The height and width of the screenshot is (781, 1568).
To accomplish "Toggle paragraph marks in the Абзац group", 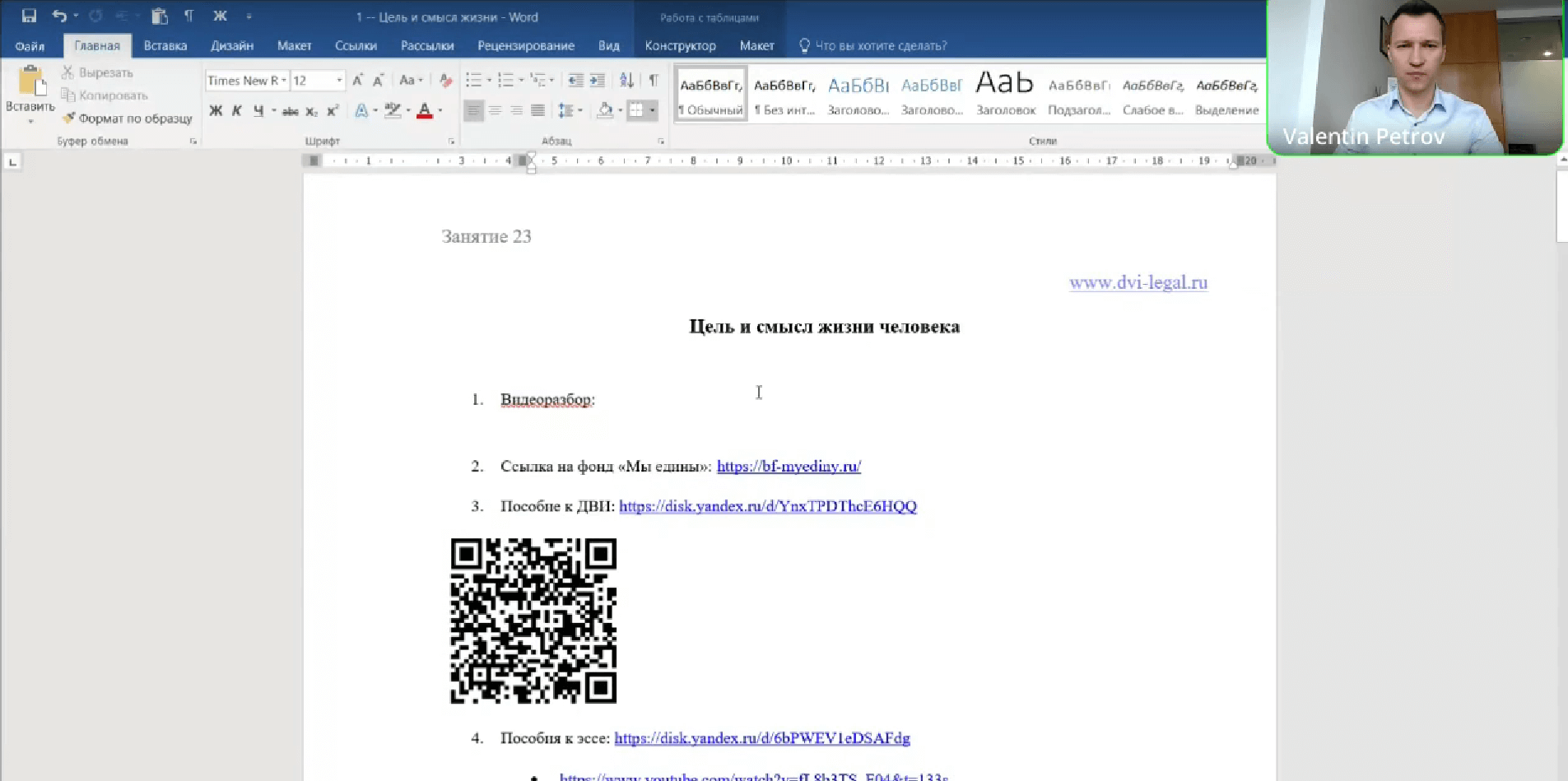I will point(654,81).
